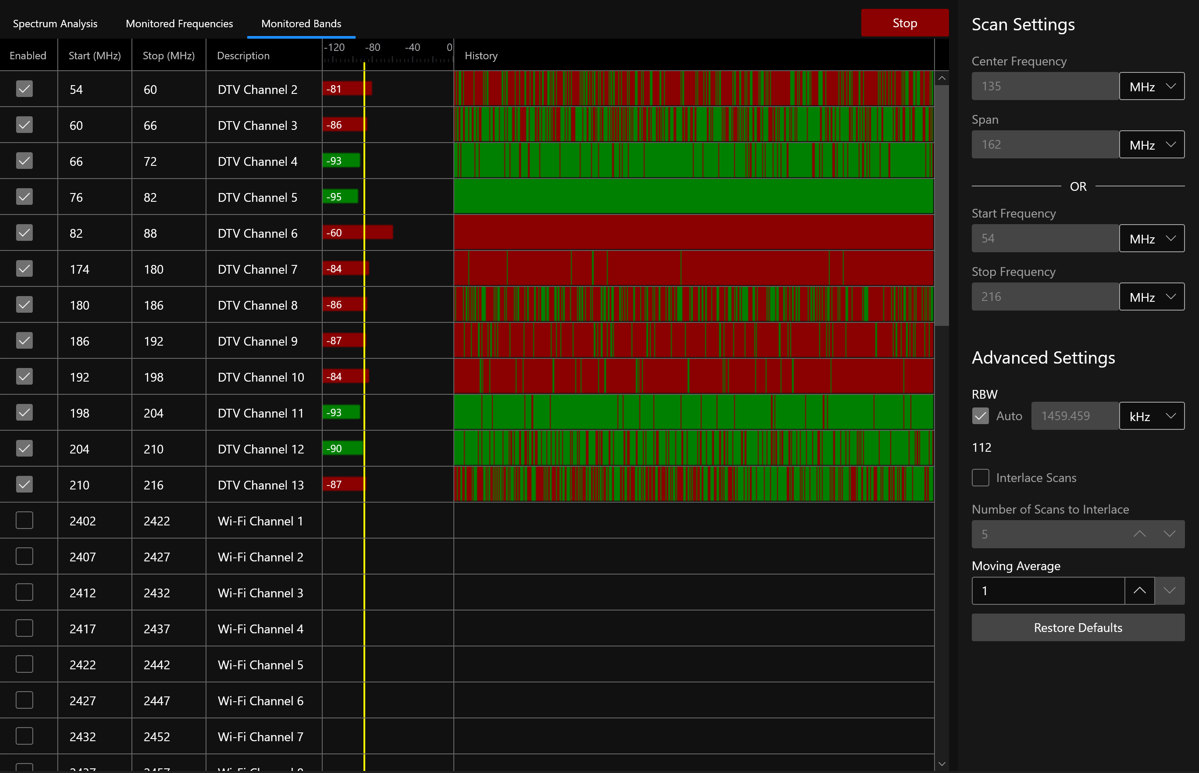Increase Number of Scans to Interlace
This screenshot has height=773, width=1199.
tap(1139, 534)
